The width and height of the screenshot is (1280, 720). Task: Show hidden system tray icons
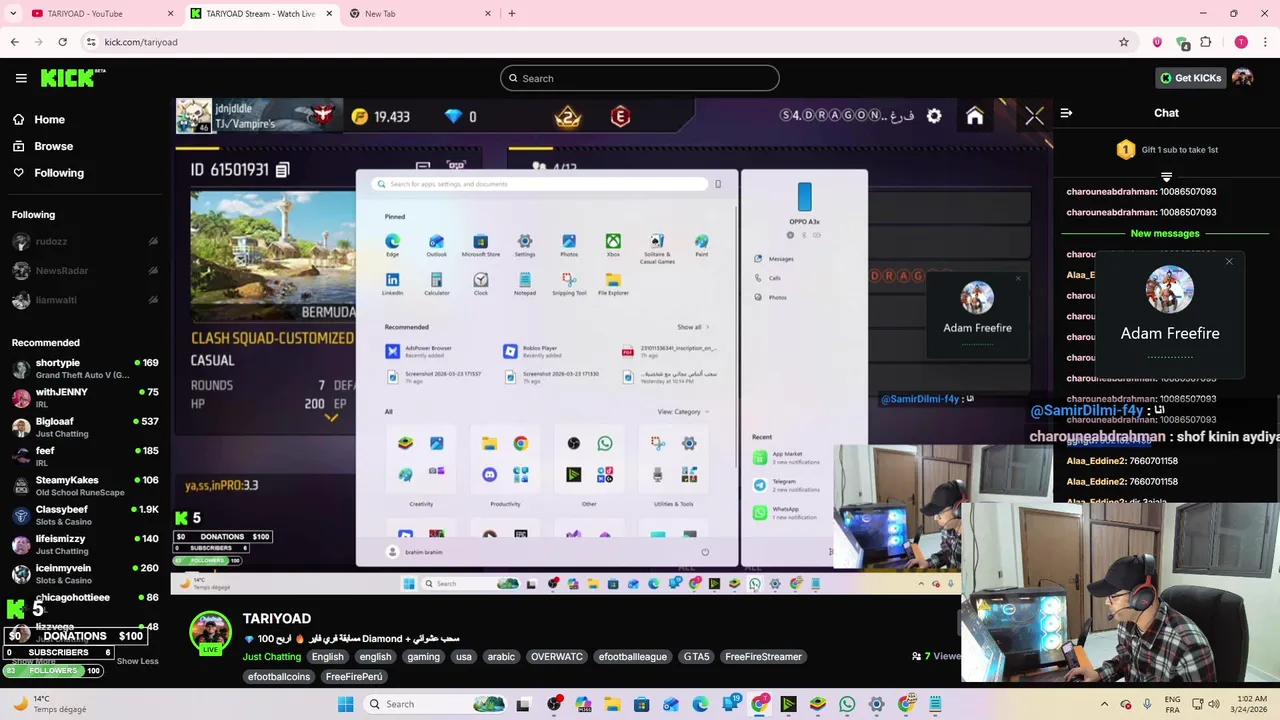tap(1104, 704)
